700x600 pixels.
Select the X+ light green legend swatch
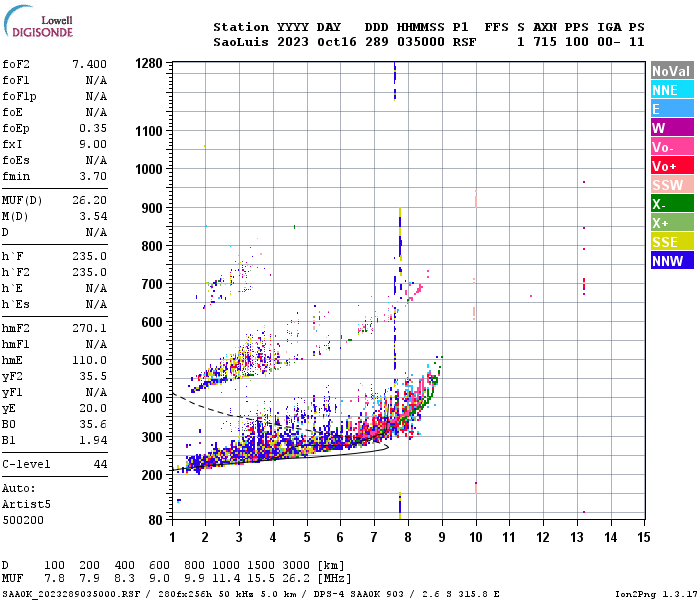(x=672, y=223)
